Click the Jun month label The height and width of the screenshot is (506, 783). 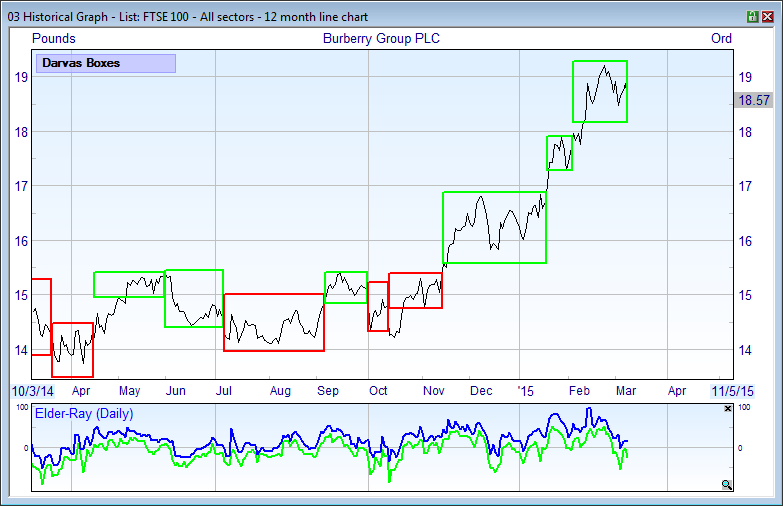click(x=176, y=391)
